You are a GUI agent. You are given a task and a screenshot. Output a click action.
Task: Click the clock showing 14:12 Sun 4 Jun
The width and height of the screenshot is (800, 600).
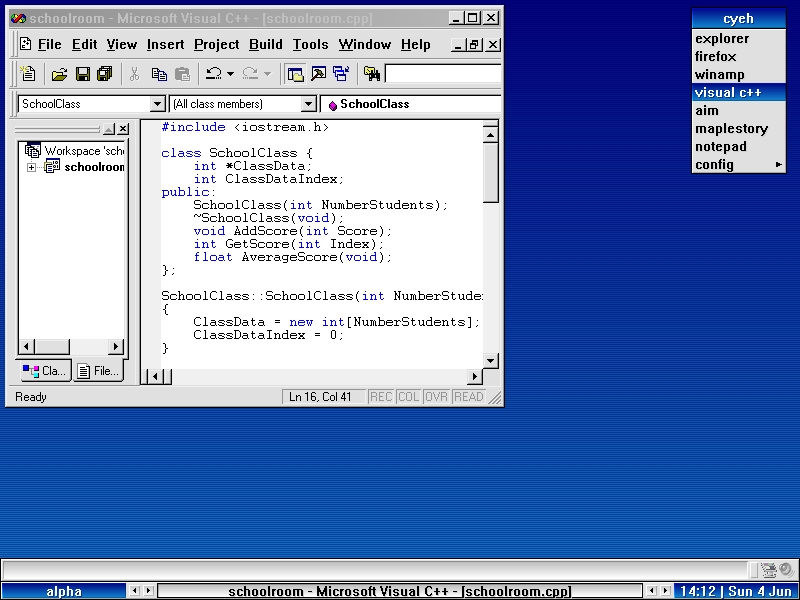point(735,591)
